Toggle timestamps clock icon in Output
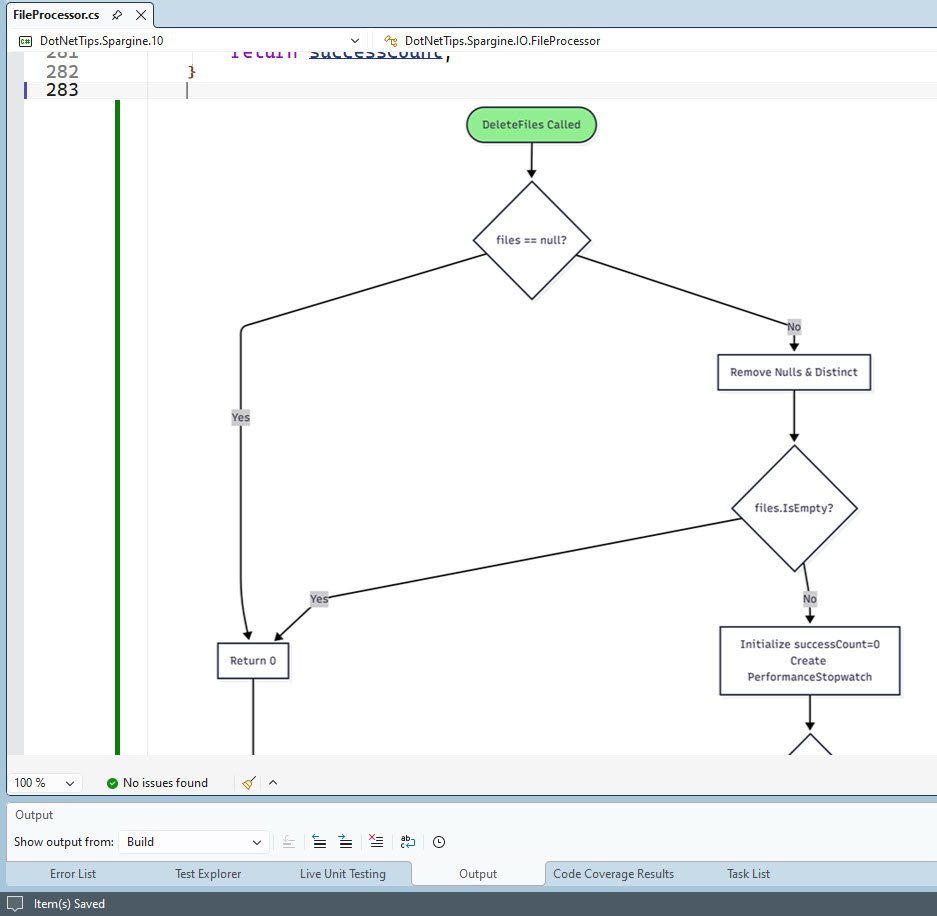The image size is (937, 916). [x=439, y=842]
